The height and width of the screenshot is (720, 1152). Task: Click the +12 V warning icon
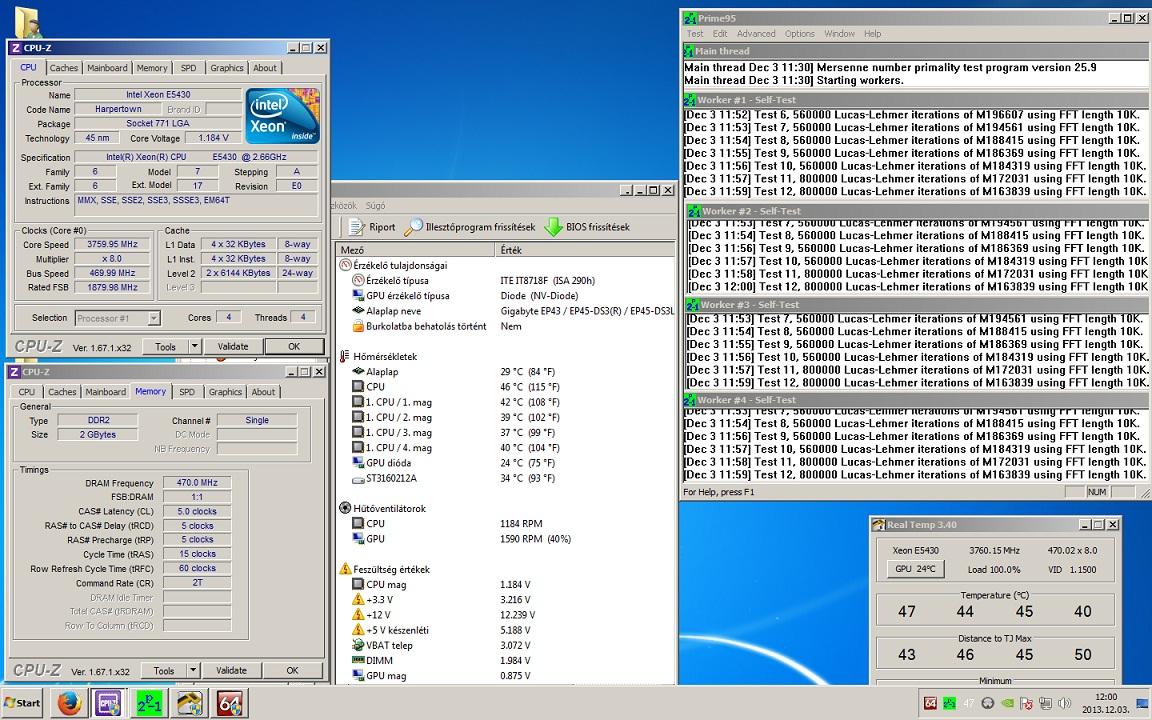358,615
